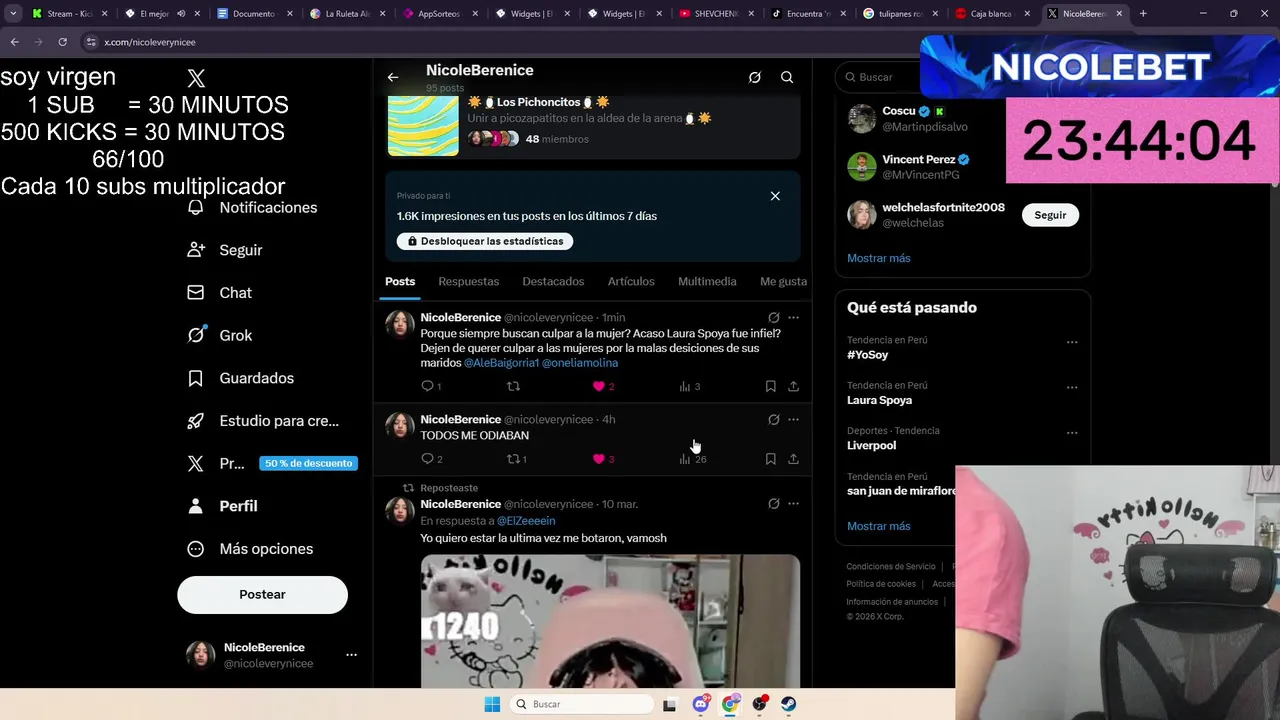This screenshot has width=1280, height=720.
Task: Open more options for #YoSoy trend
Action: pos(1072,342)
